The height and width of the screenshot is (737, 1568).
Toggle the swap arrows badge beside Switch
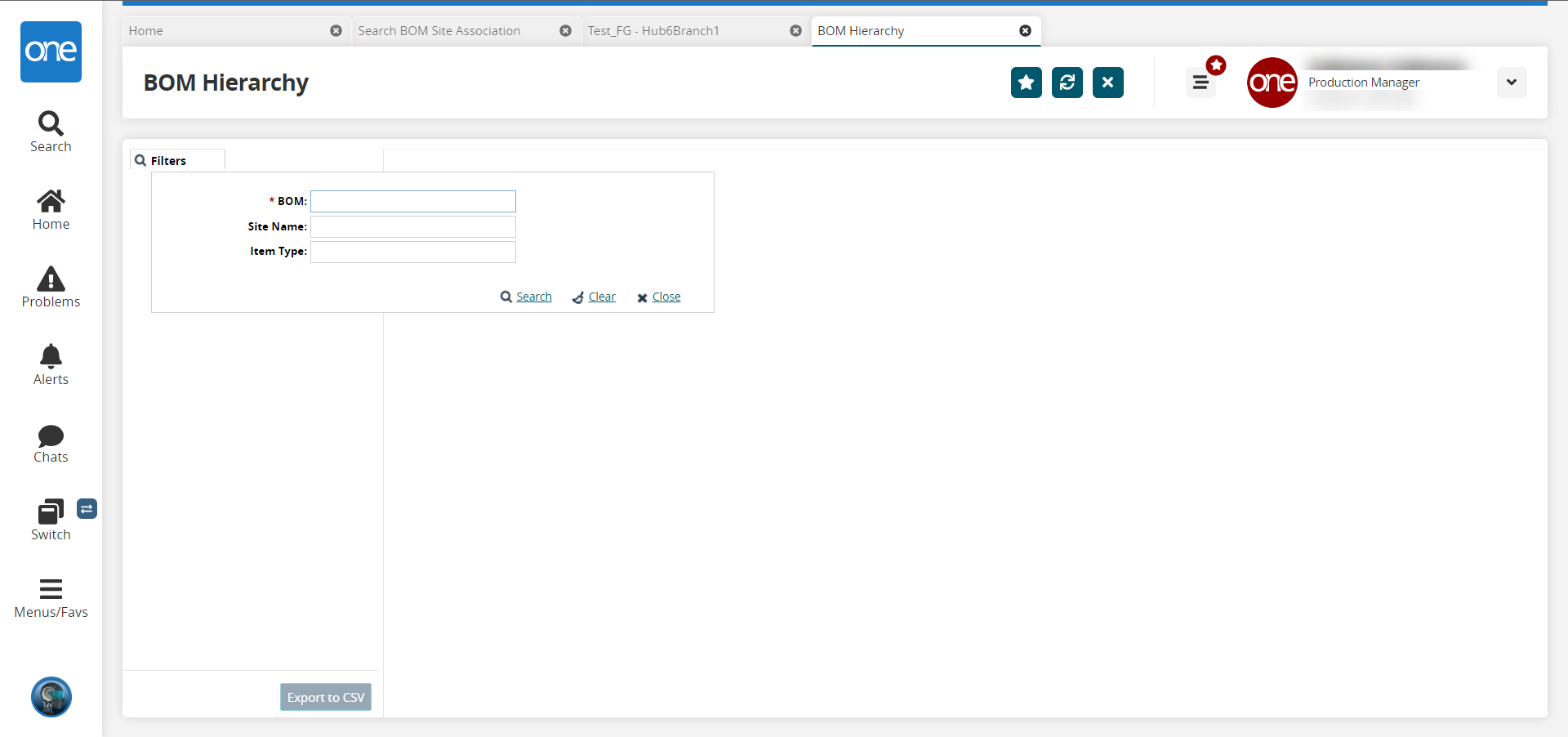coord(87,509)
